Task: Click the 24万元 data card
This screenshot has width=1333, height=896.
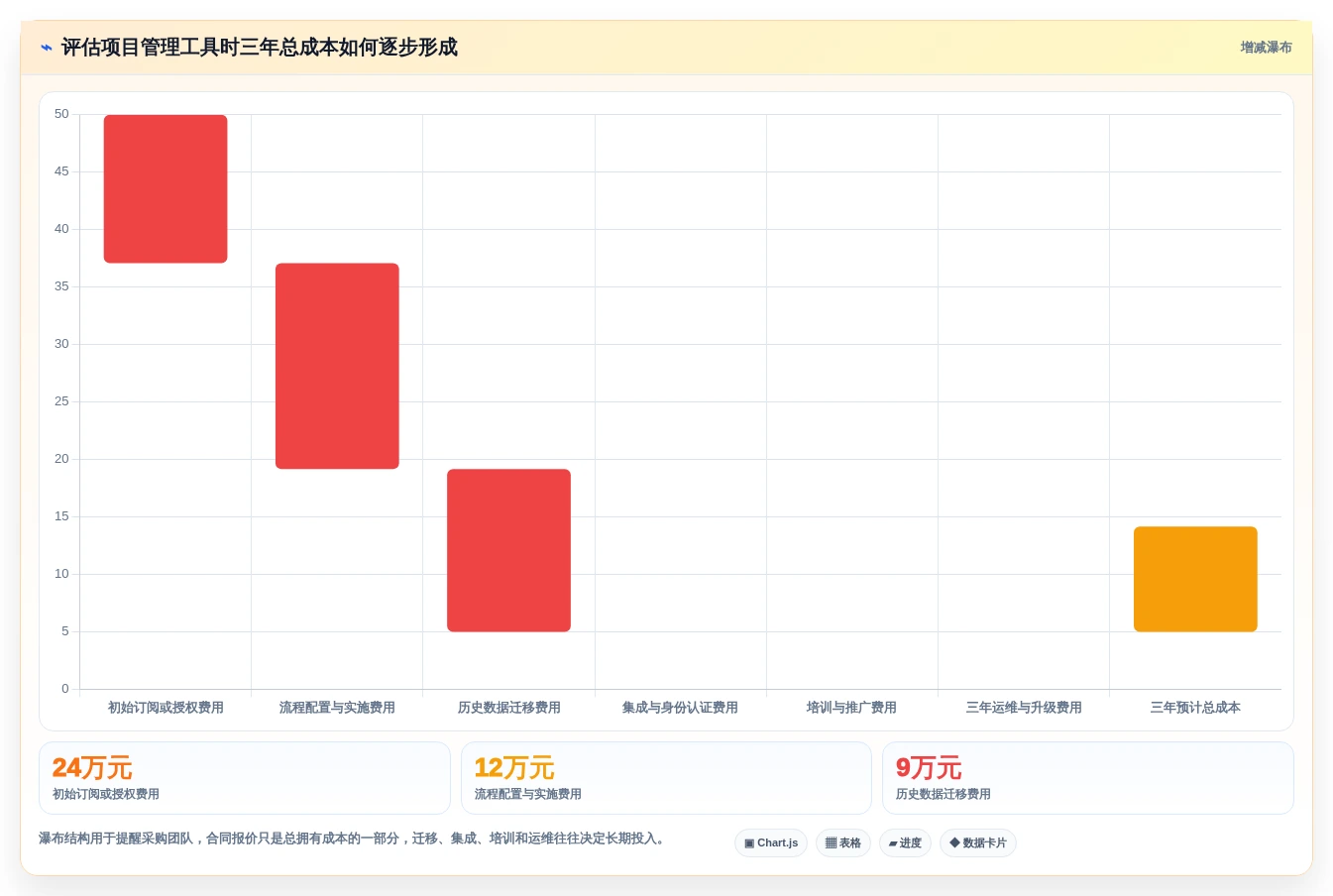Action: [x=245, y=778]
